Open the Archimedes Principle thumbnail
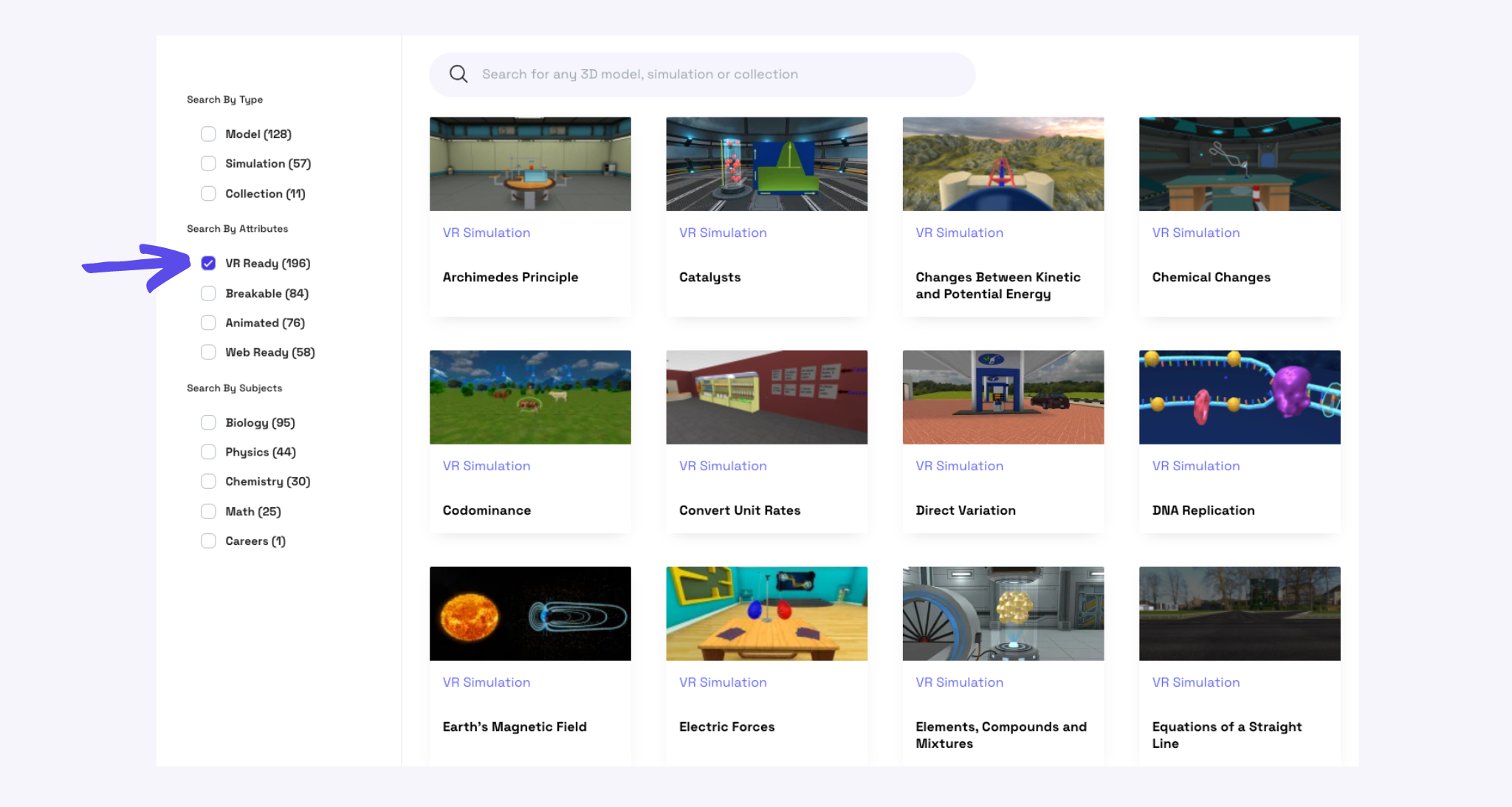The width and height of the screenshot is (1512, 807). pos(530,164)
